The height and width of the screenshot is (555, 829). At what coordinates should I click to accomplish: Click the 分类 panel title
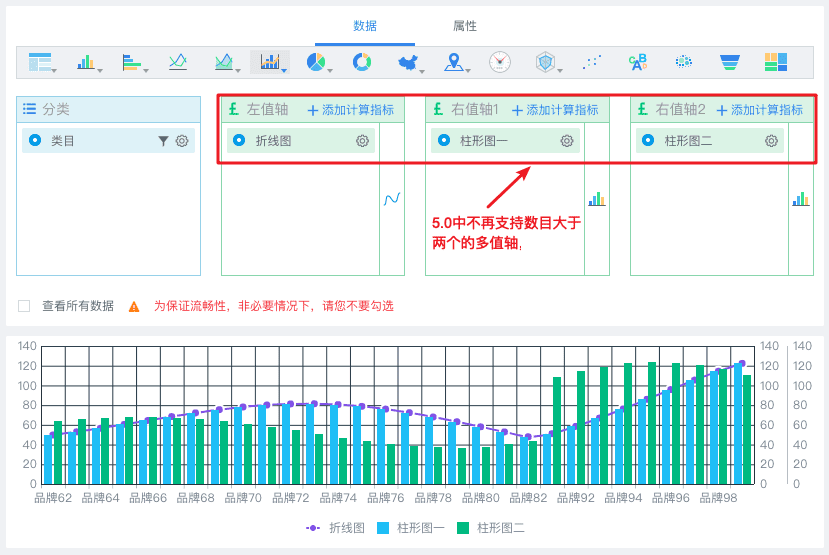point(56,109)
